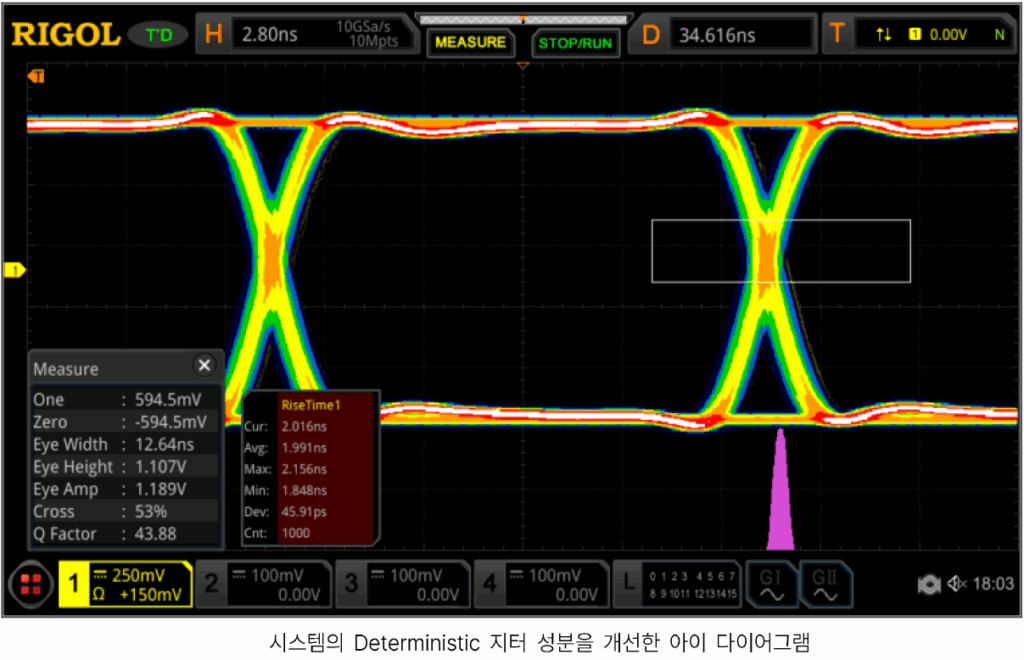Open the G1 signal generator settings

click(772, 585)
